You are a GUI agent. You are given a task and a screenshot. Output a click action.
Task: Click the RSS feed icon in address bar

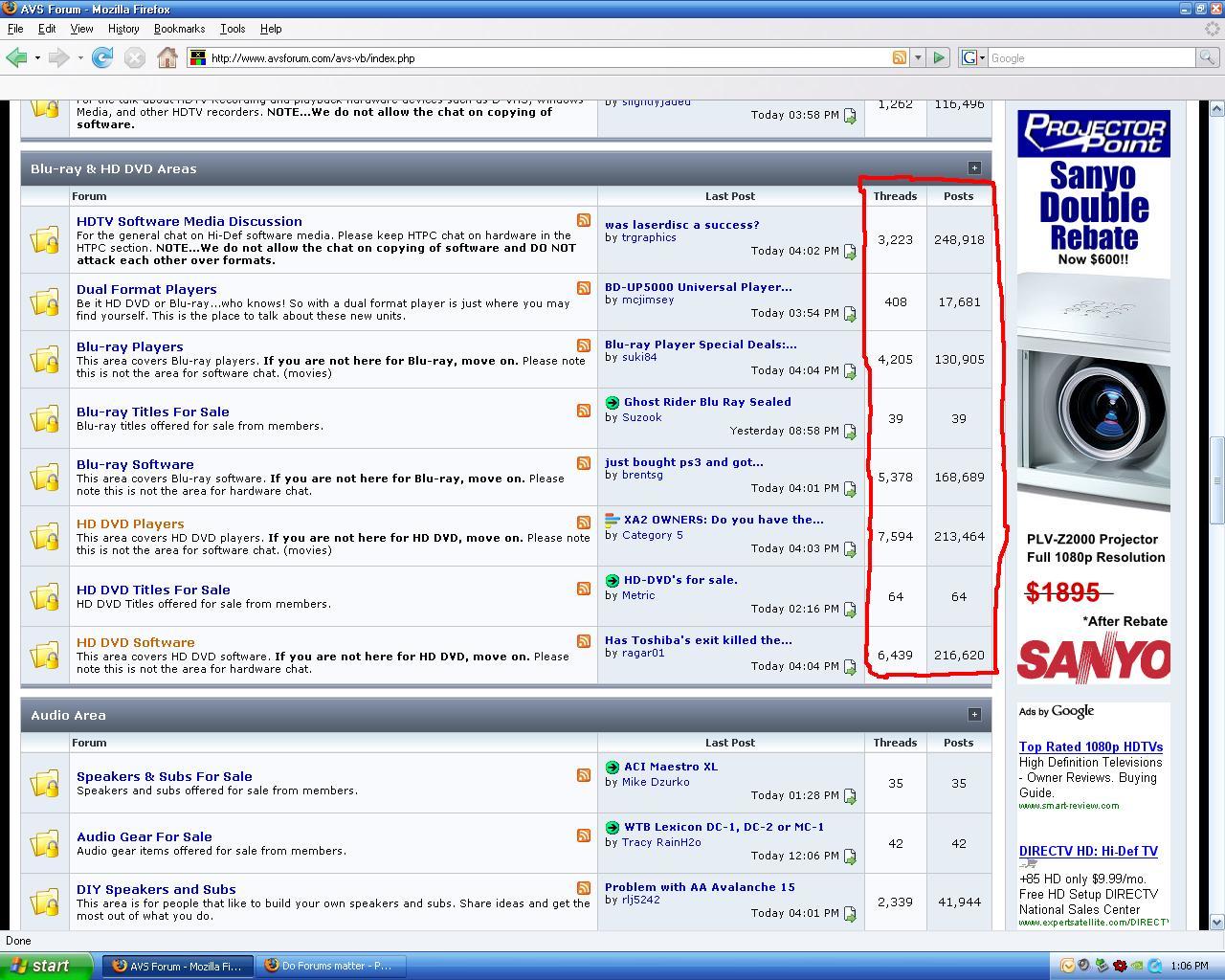pos(899,57)
